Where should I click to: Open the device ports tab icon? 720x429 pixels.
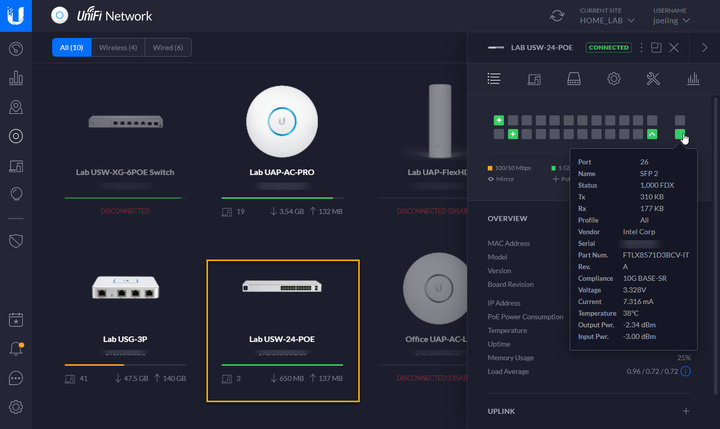pyautogui.click(x=574, y=79)
